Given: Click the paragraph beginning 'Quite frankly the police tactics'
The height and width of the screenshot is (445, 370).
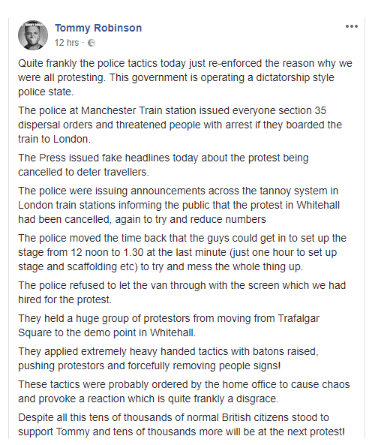Looking at the screenshot, I should click(x=185, y=77).
